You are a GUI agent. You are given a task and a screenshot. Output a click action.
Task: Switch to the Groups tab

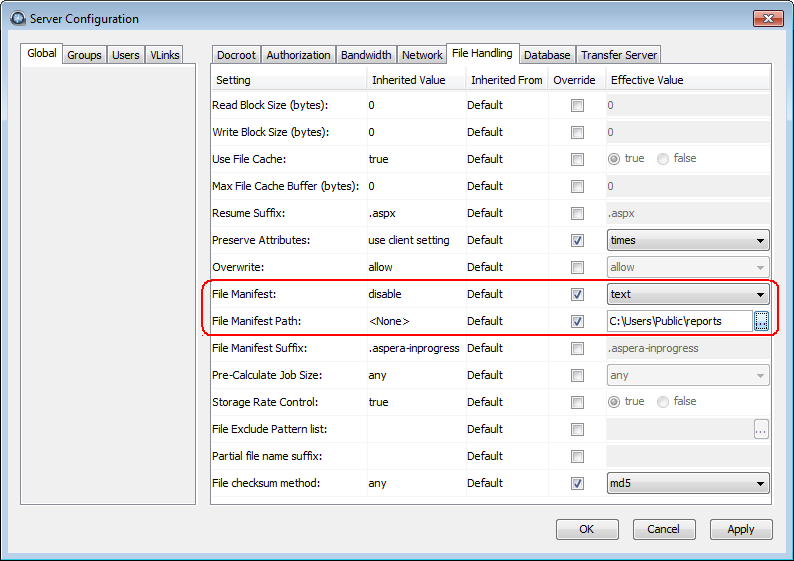tap(84, 55)
